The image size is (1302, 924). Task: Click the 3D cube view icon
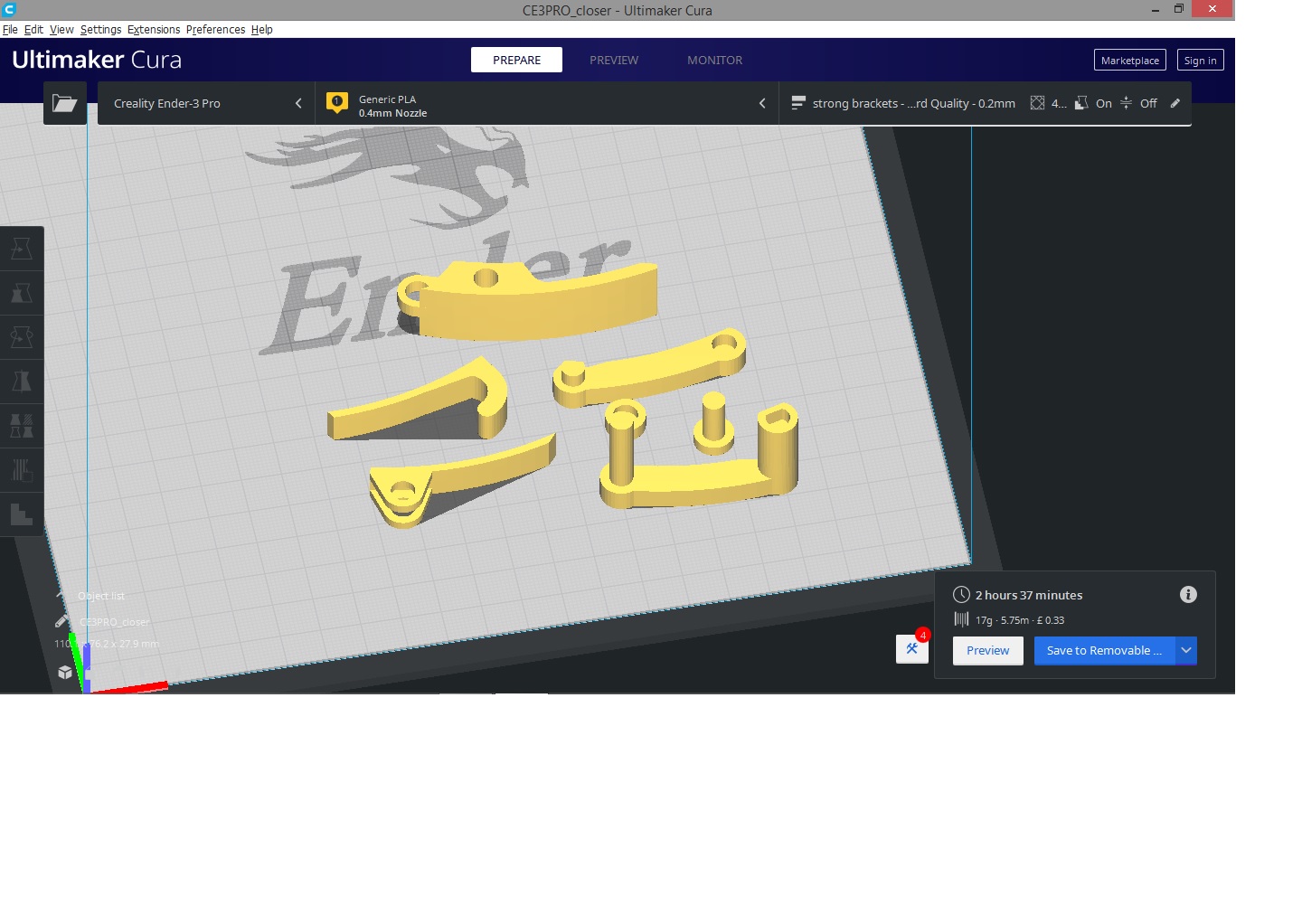click(65, 672)
